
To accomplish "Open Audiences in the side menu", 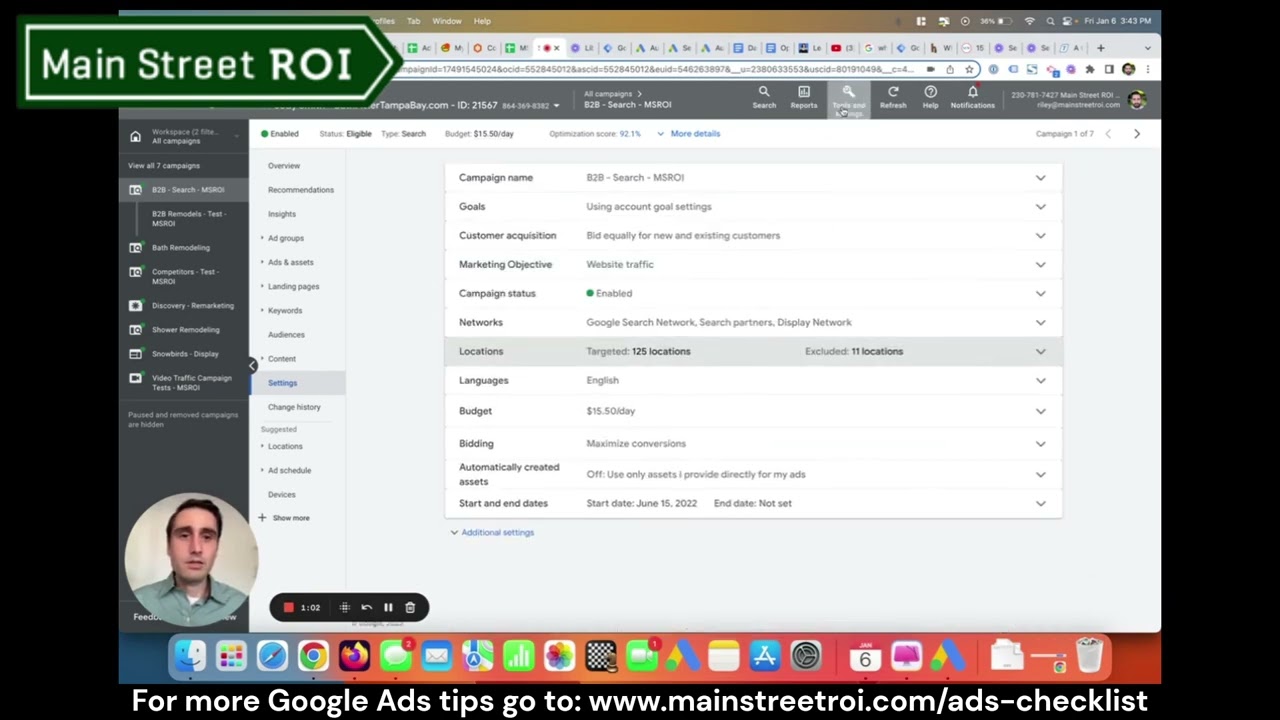I will click(x=286, y=335).
